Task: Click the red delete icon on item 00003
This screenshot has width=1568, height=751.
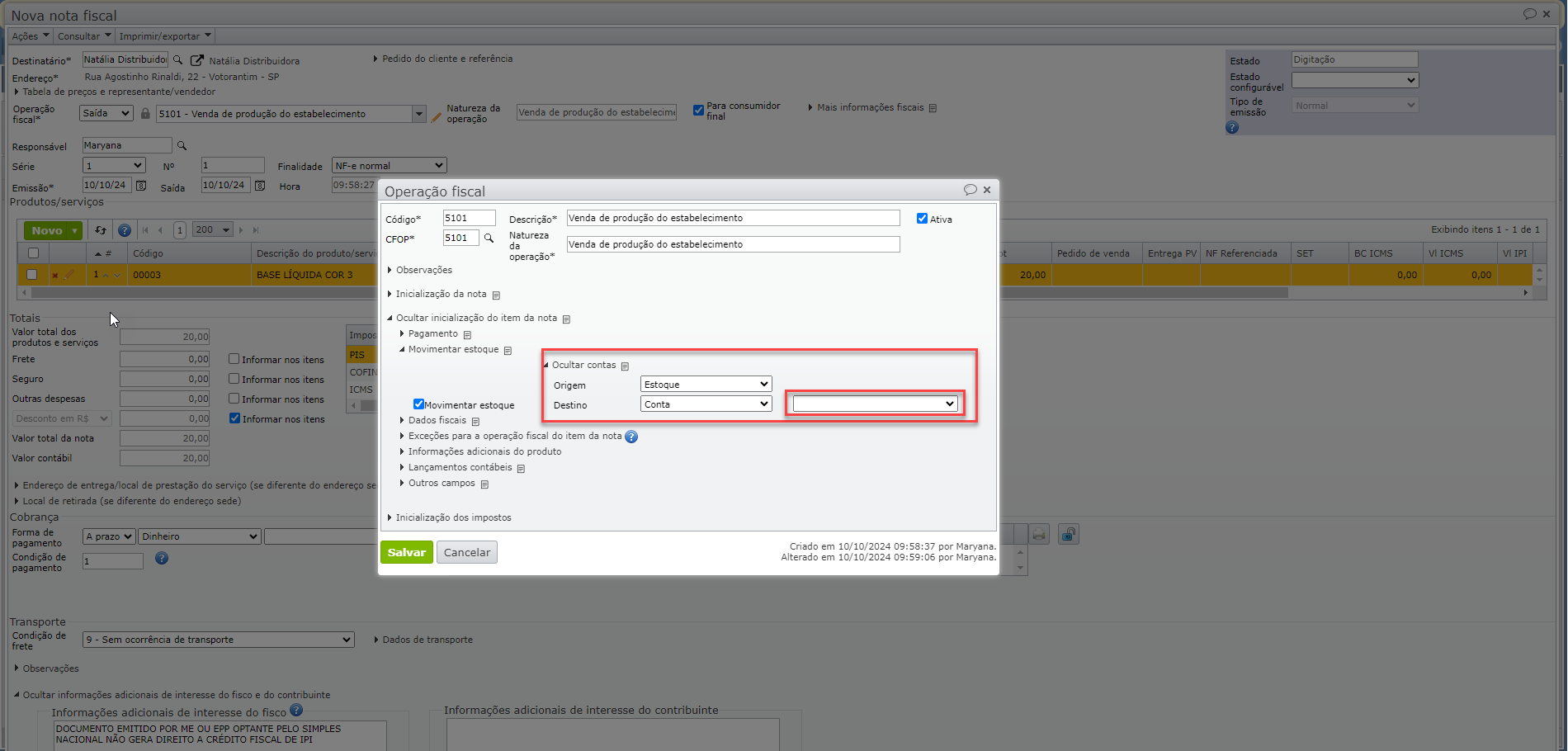Action: pyautogui.click(x=54, y=276)
